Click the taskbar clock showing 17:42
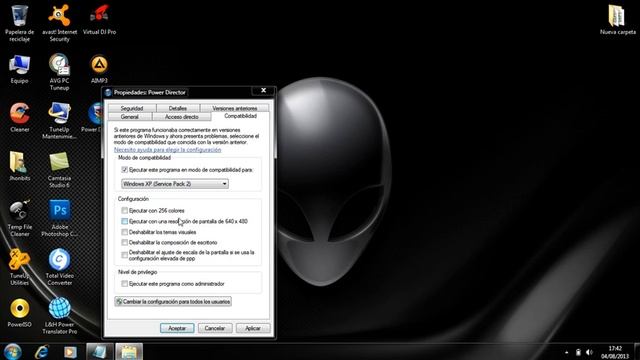 (615, 352)
